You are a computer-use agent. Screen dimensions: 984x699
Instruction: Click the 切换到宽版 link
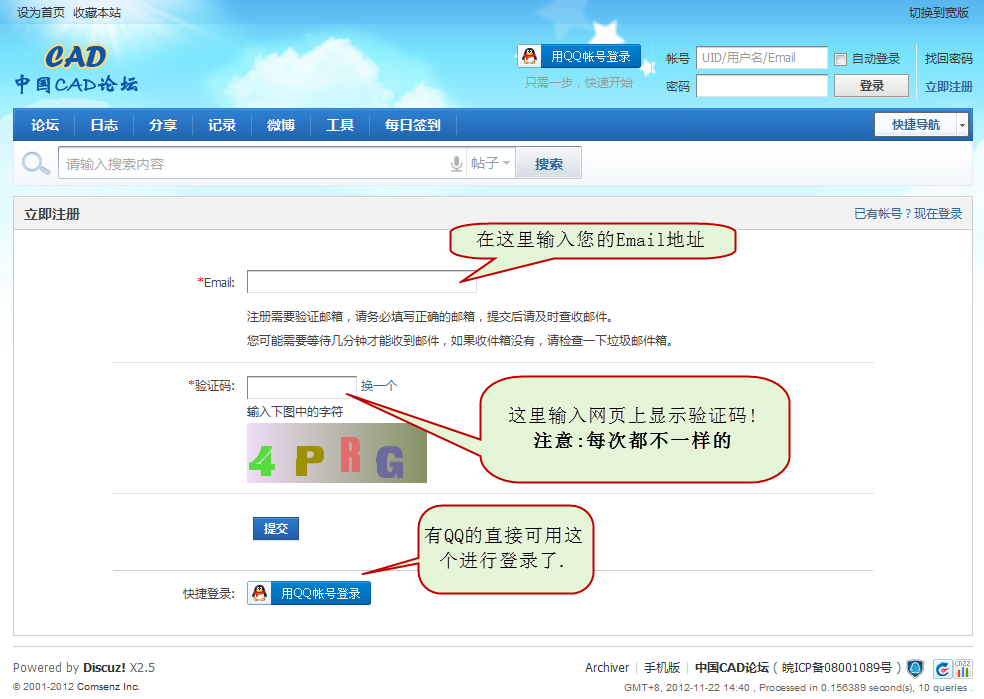[939, 13]
